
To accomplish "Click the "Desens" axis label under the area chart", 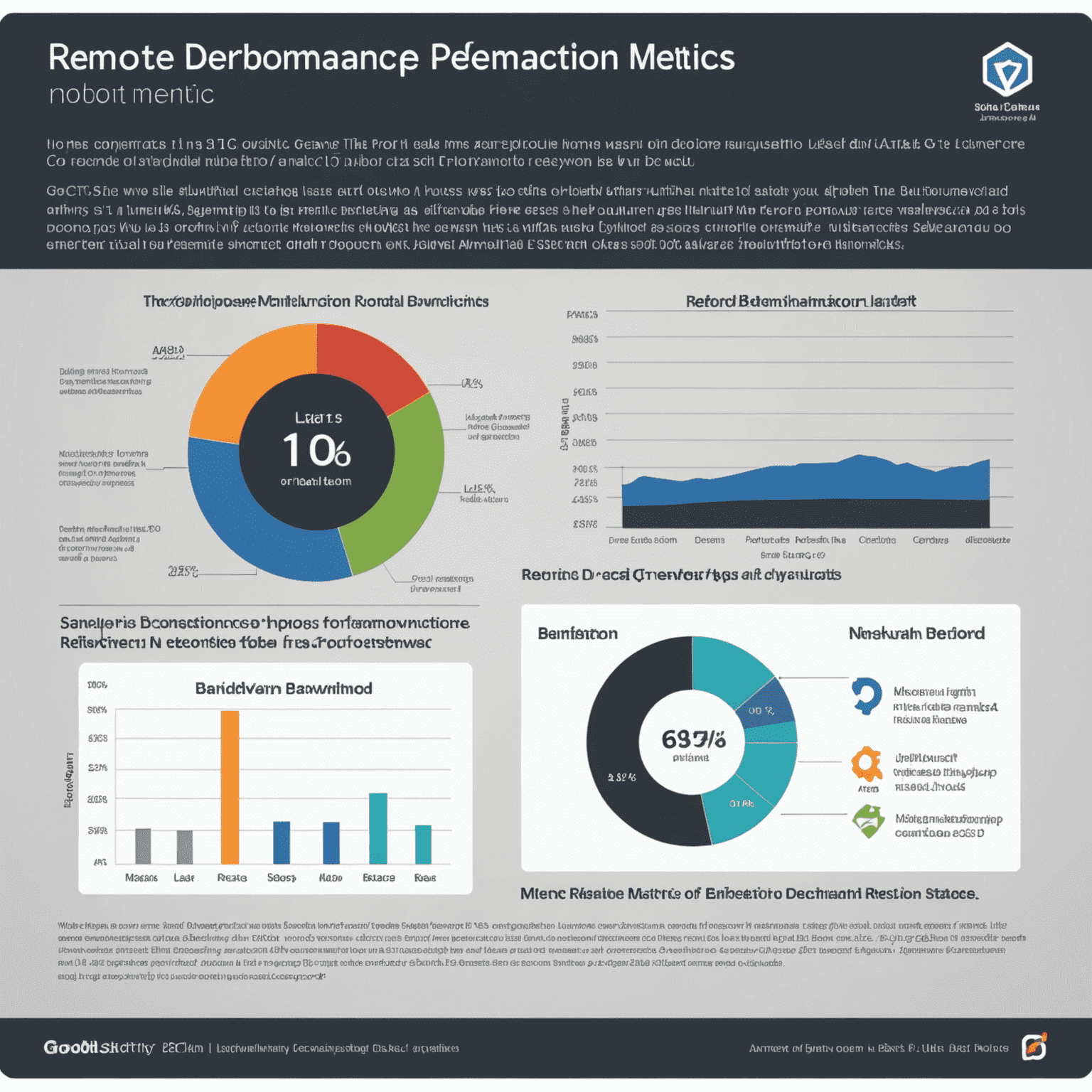I will pyautogui.click(x=710, y=540).
